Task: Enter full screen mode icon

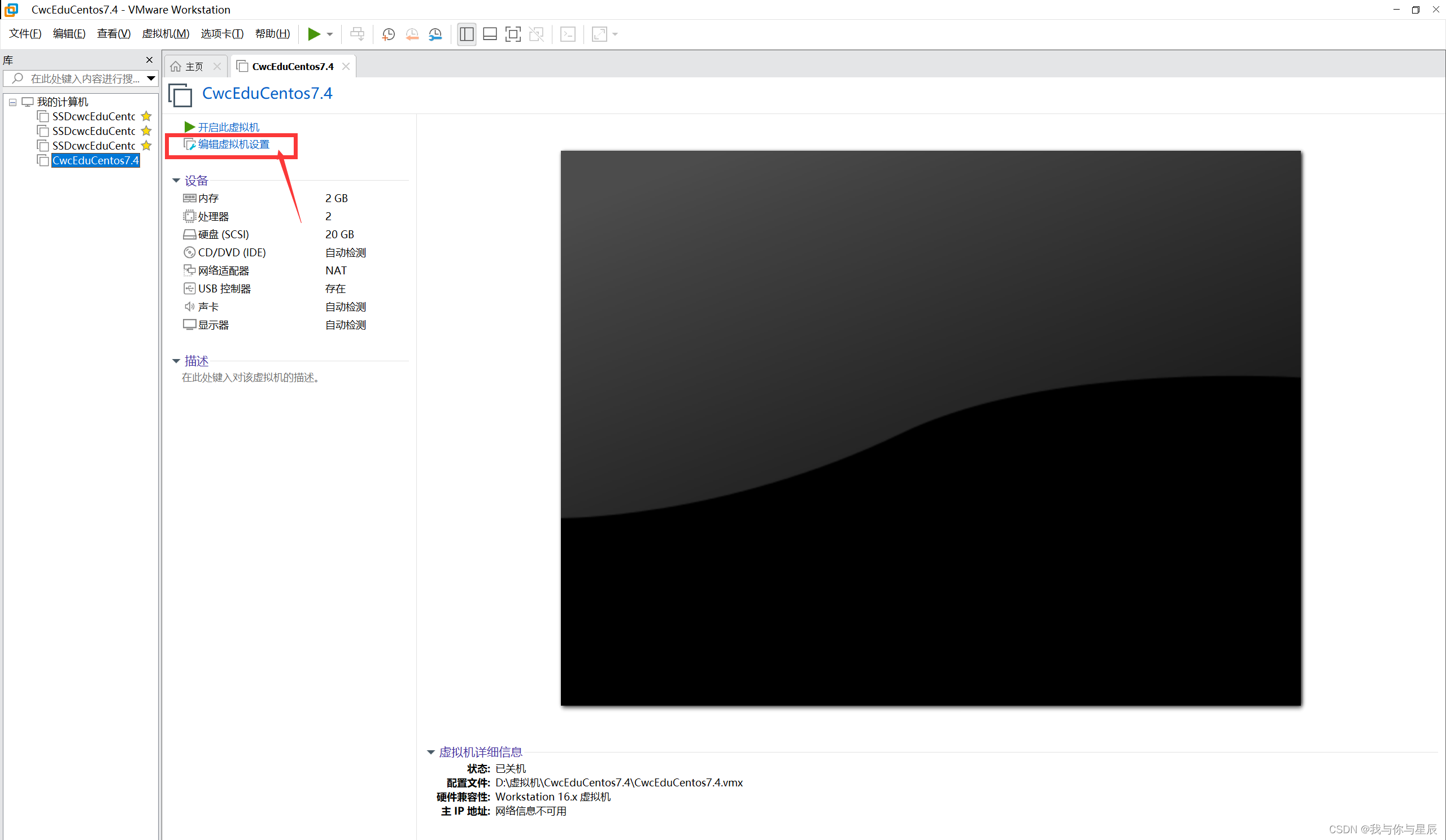Action: (x=512, y=34)
